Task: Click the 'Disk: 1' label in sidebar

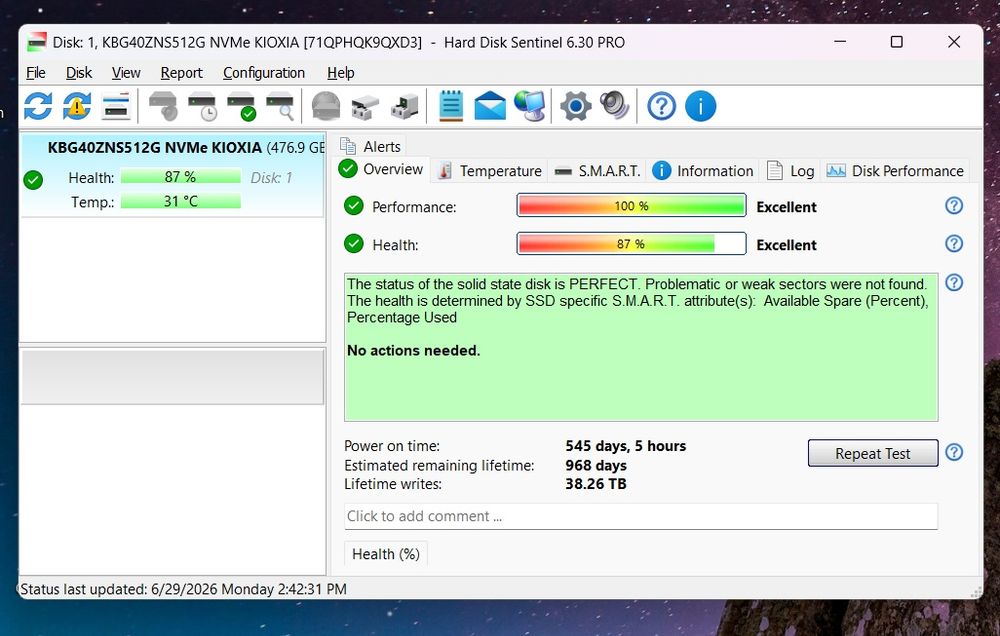Action: pyautogui.click(x=271, y=178)
